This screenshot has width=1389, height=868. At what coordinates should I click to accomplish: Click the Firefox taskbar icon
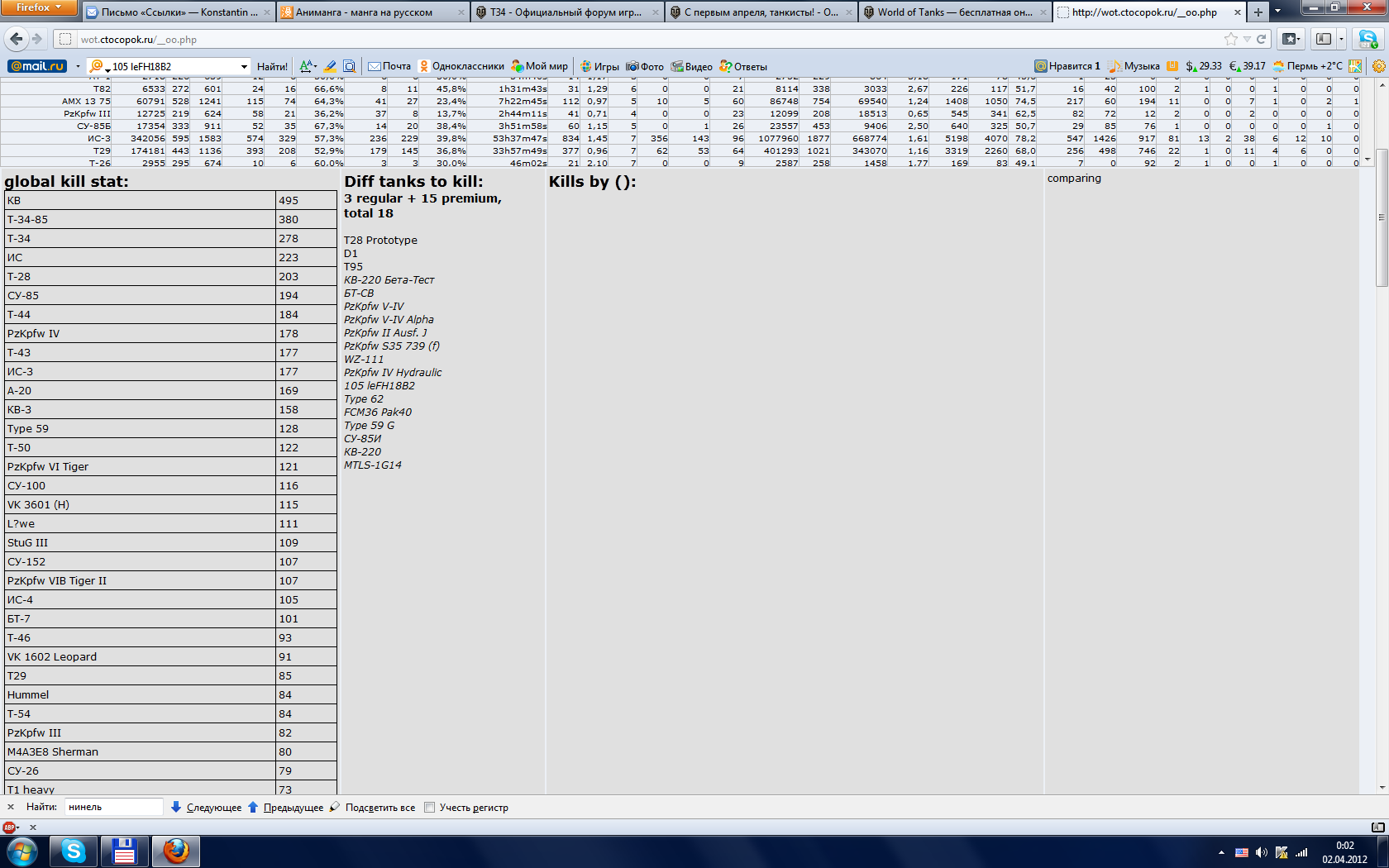[x=175, y=851]
